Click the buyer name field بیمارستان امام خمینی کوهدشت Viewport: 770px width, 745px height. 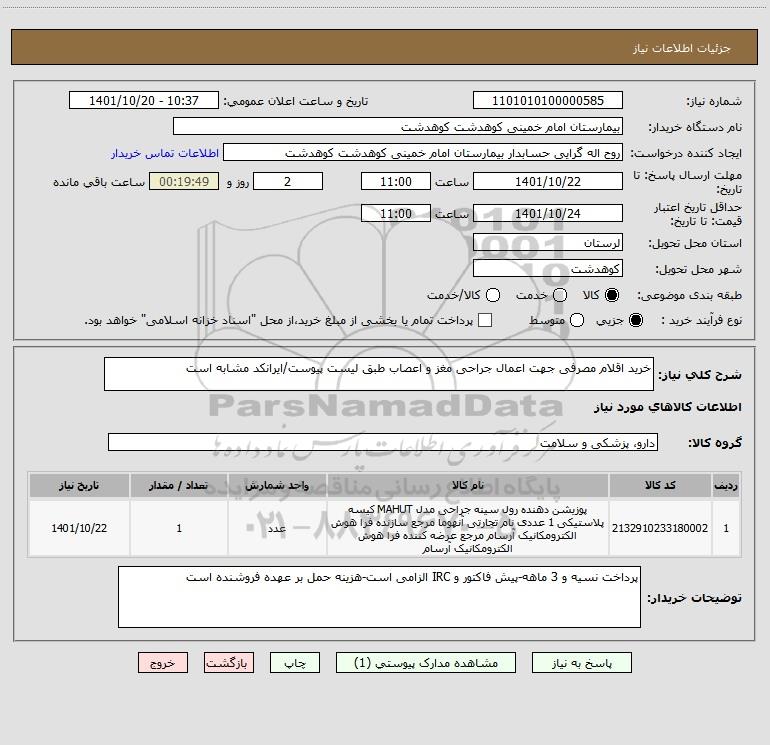(x=398, y=127)
